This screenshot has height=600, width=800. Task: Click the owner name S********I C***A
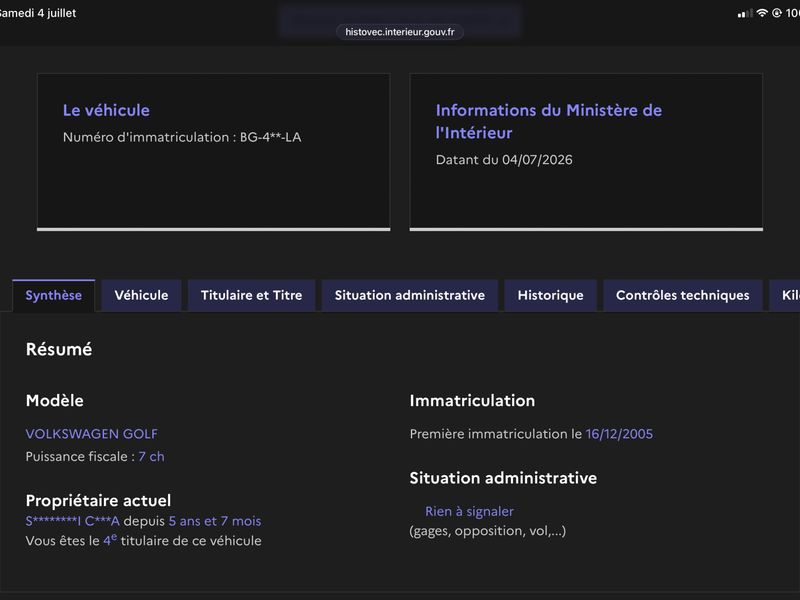72,521
